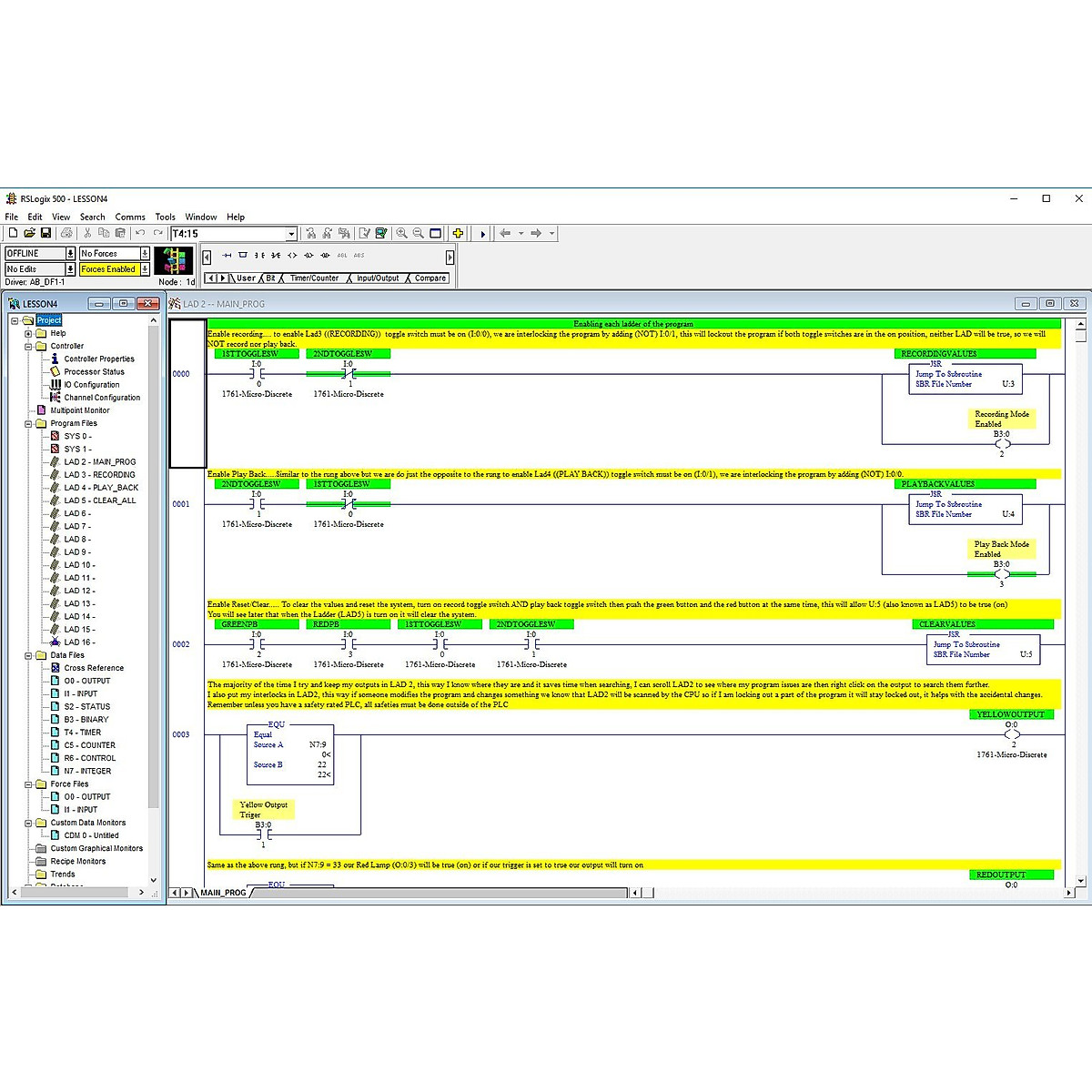Expand the Help tree node
The image size is (1092, 1092).
click(28, 332)
